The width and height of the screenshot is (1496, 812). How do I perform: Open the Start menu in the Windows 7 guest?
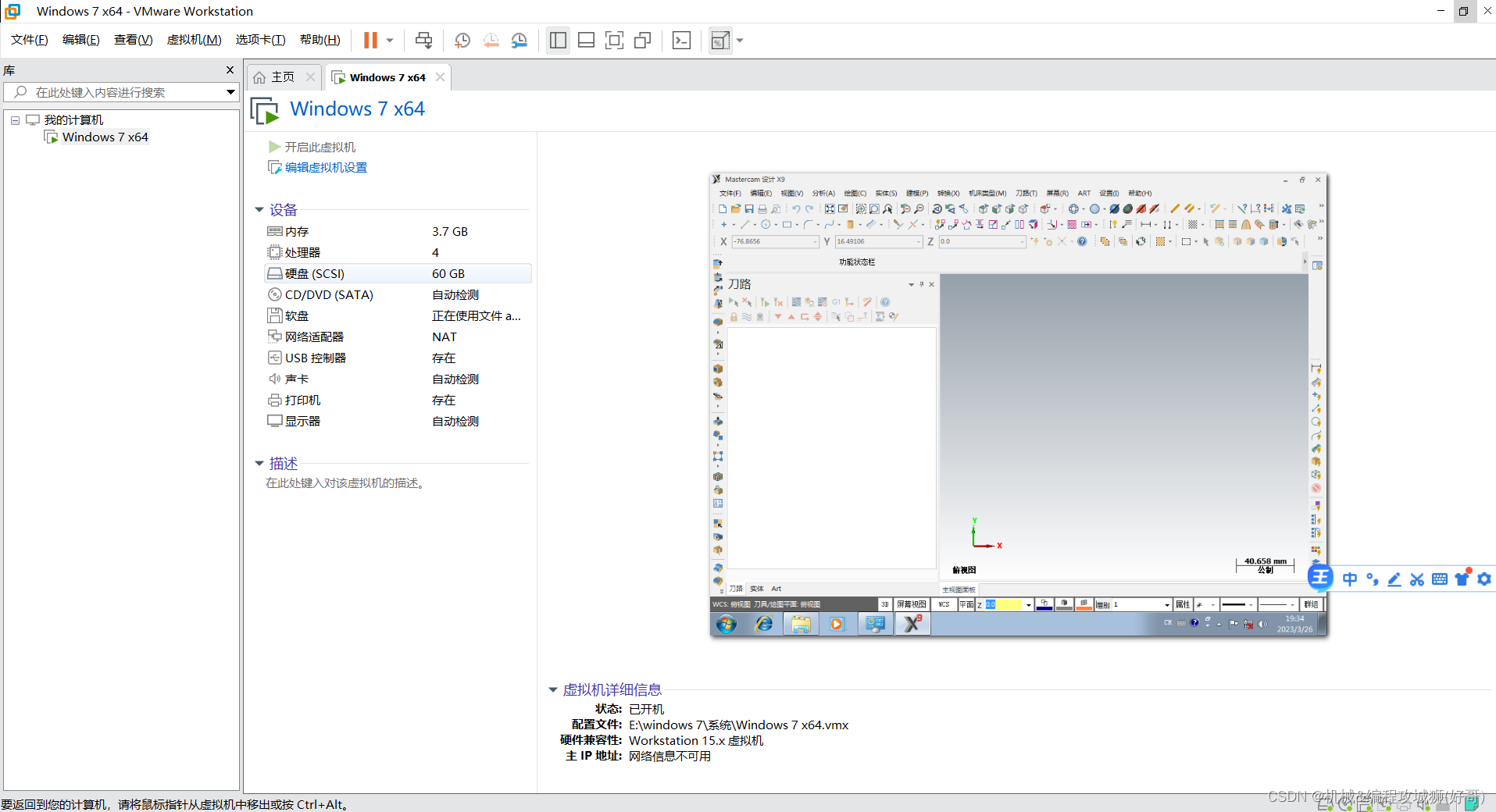click(x=726, y=624)
